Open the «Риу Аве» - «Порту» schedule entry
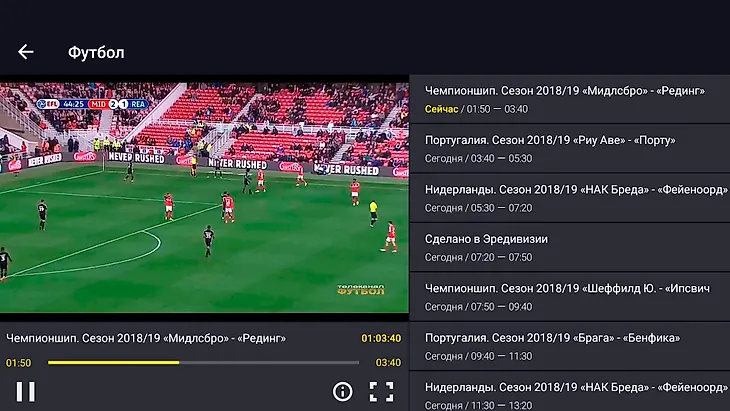The image size is (730, 411). [x=569, y=148]
